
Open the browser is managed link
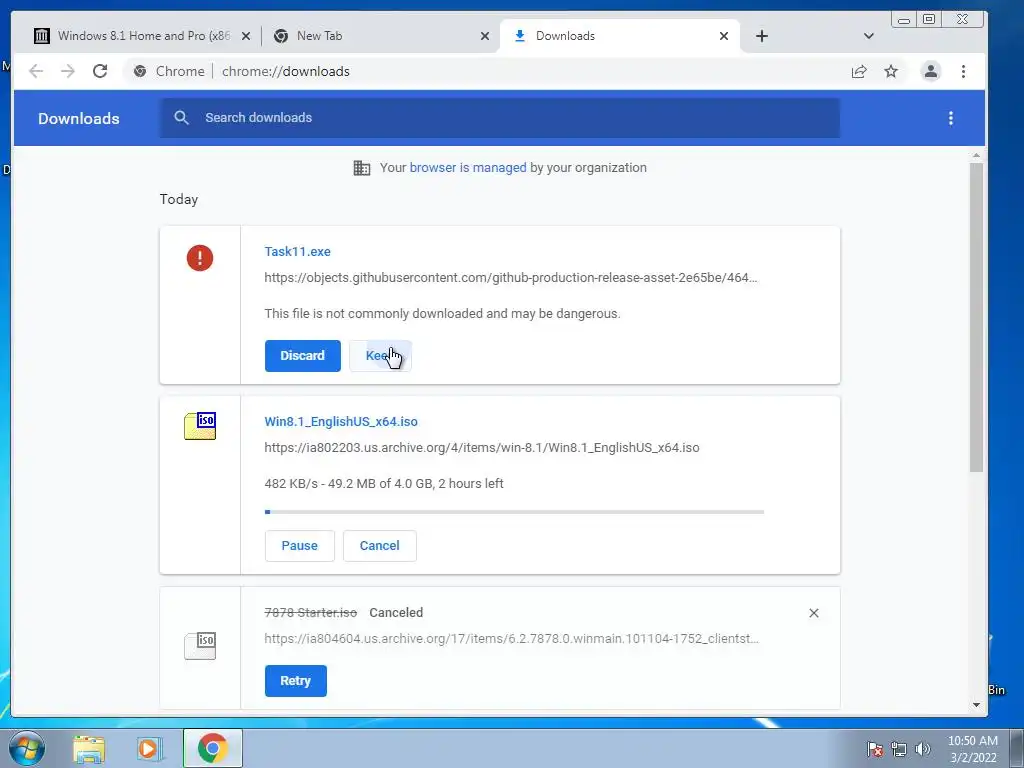pos(468,168)
